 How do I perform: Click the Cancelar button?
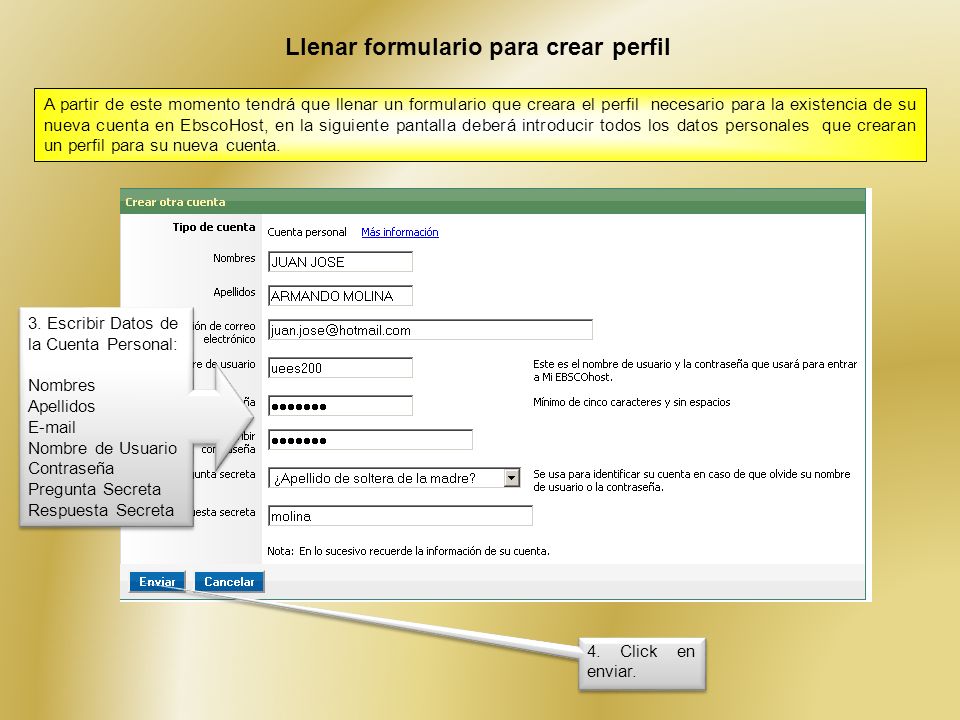point(229,582)
